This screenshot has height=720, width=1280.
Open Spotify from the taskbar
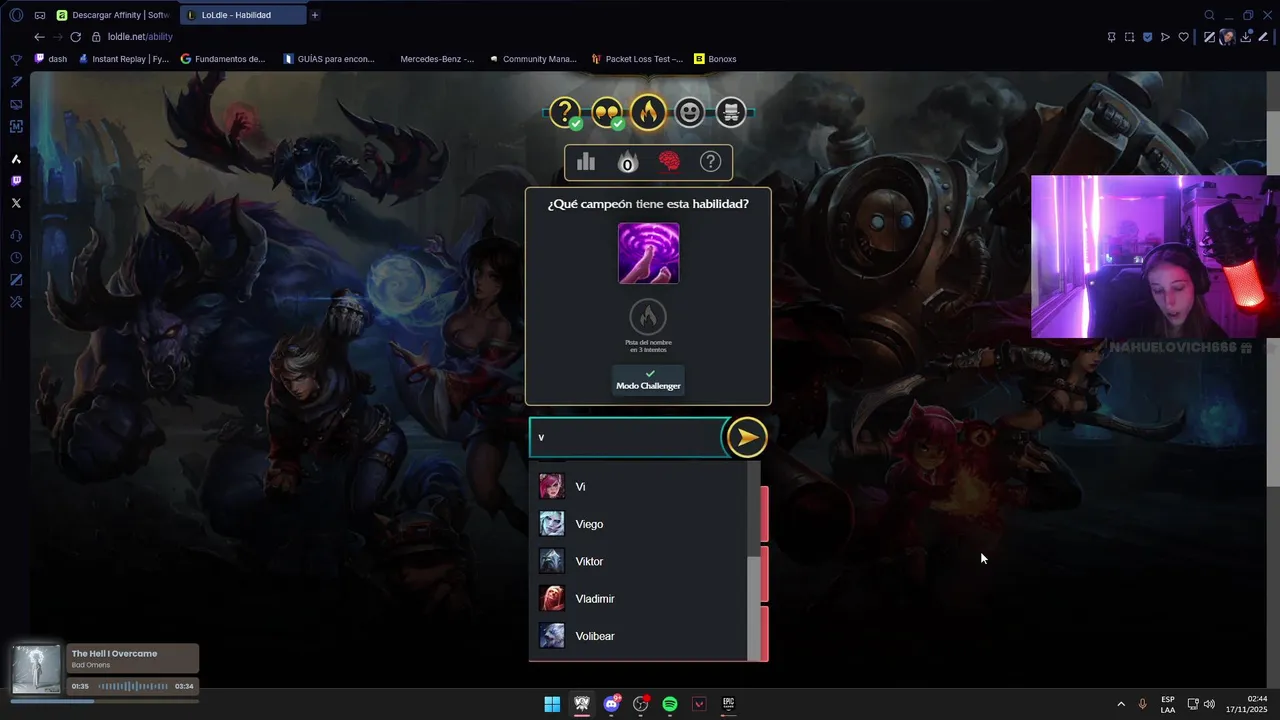pyautogui.click(x=670, y=704)
